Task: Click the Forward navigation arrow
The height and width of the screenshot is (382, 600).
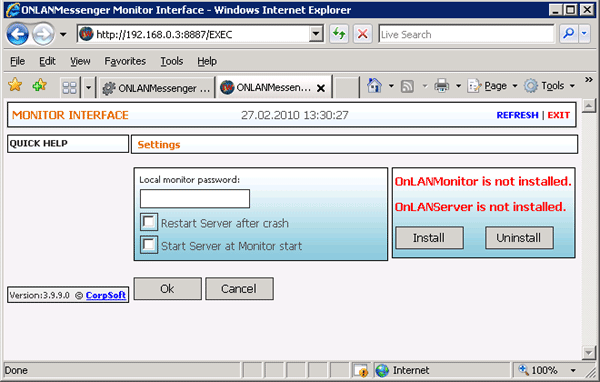Action: pyautogui.click(x=43, y=34)
